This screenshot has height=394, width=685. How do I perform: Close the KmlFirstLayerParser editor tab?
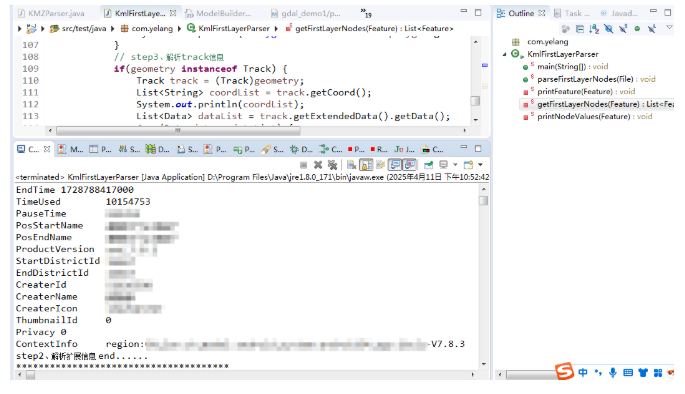click(x=173, y=13)
